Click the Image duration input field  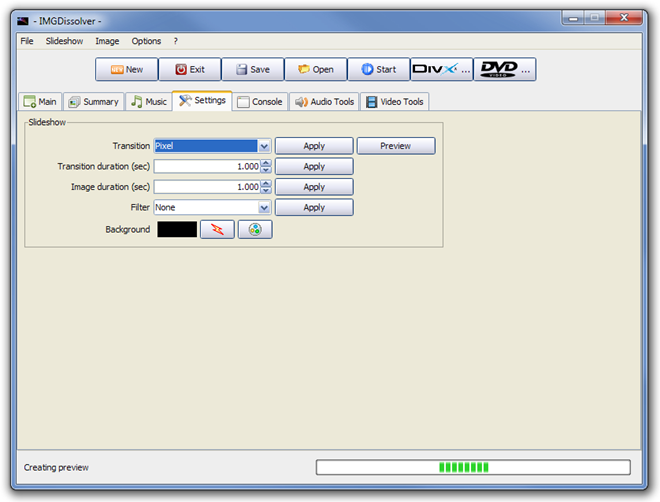207,187
